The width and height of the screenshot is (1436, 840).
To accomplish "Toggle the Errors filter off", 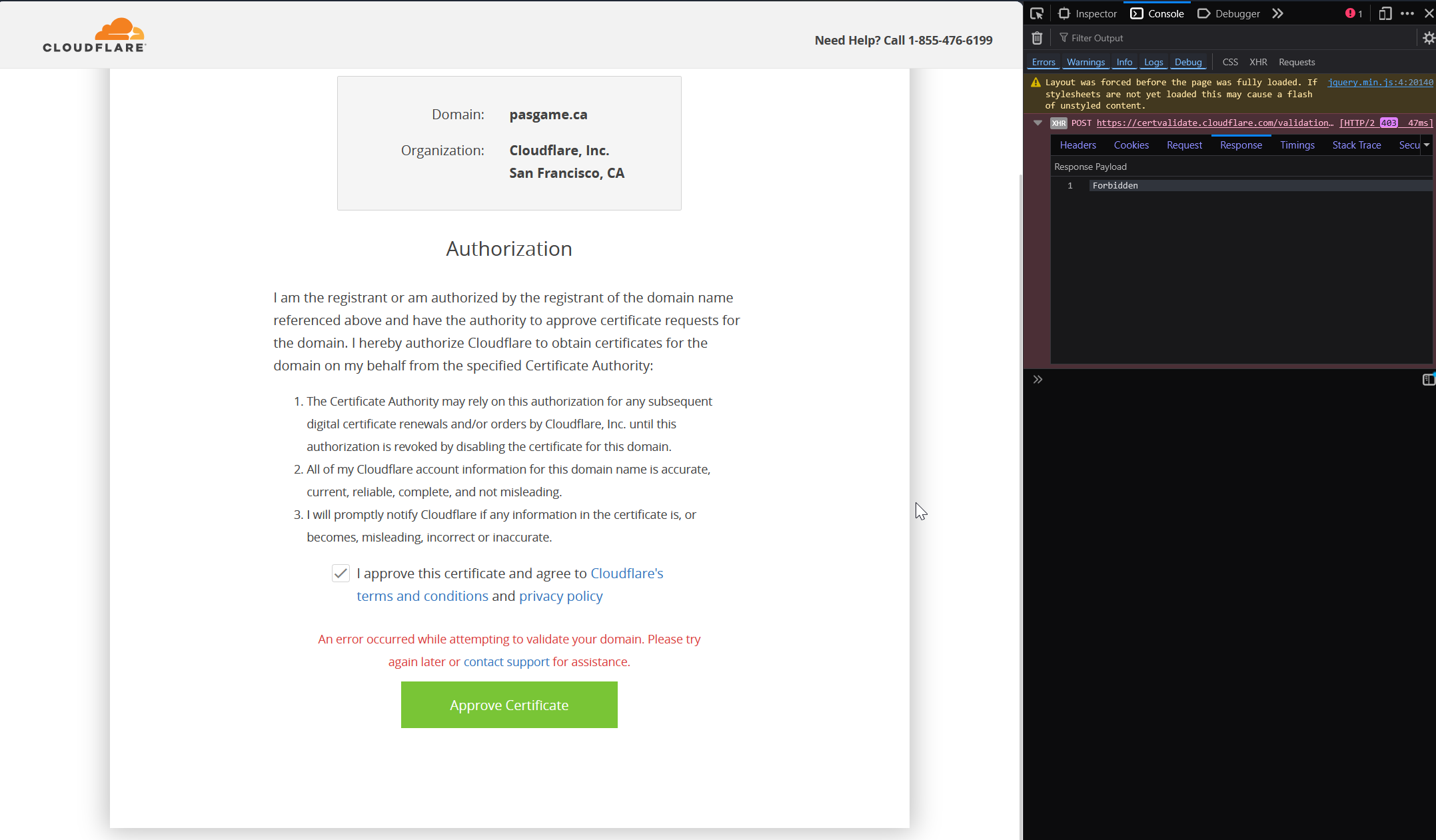I will [x=1043, y=62].
